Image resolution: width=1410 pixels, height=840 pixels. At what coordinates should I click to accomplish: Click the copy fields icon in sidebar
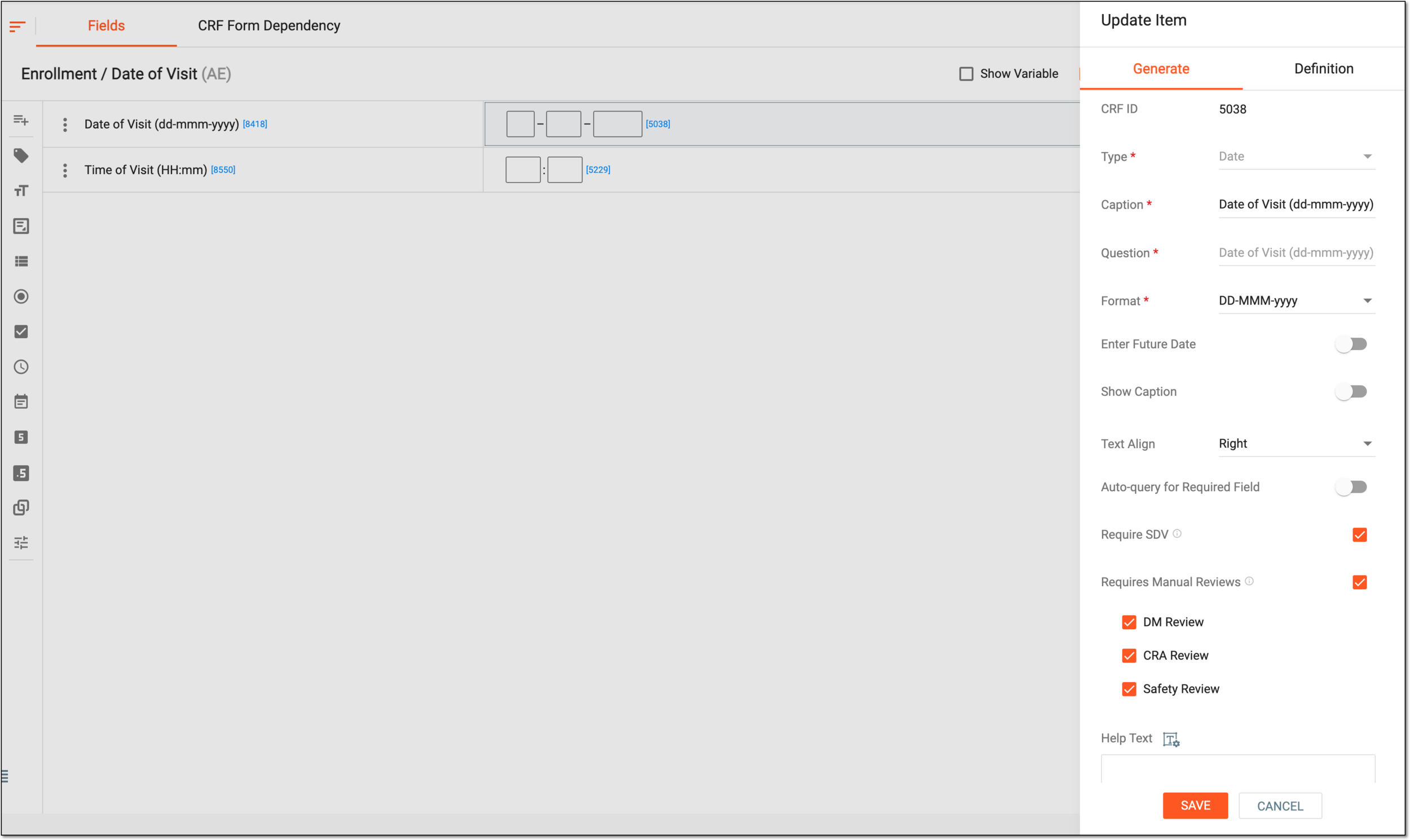tap(21, 508)
